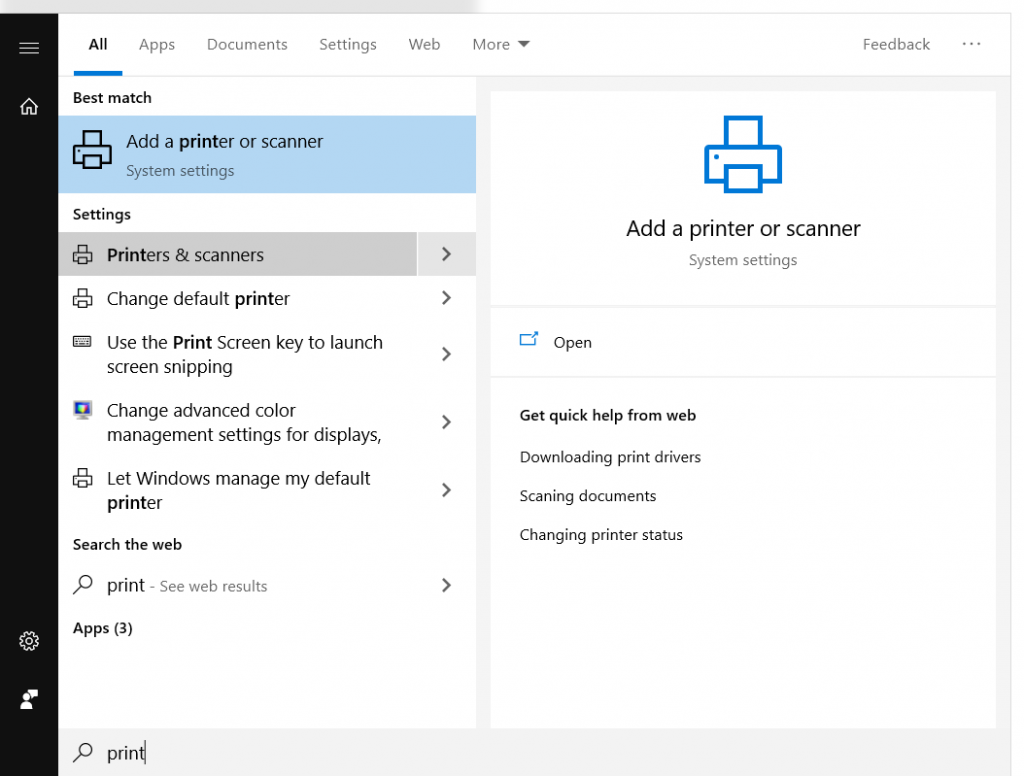The image size is (1024, 776).
Task: Select the All tab
Action: (x=98, y=44)
